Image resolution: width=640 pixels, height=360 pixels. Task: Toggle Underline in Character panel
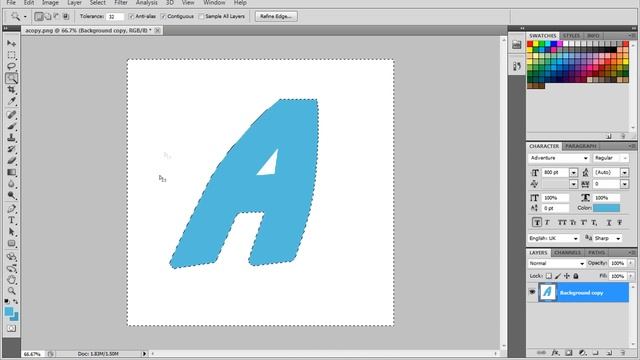[609, 222]
